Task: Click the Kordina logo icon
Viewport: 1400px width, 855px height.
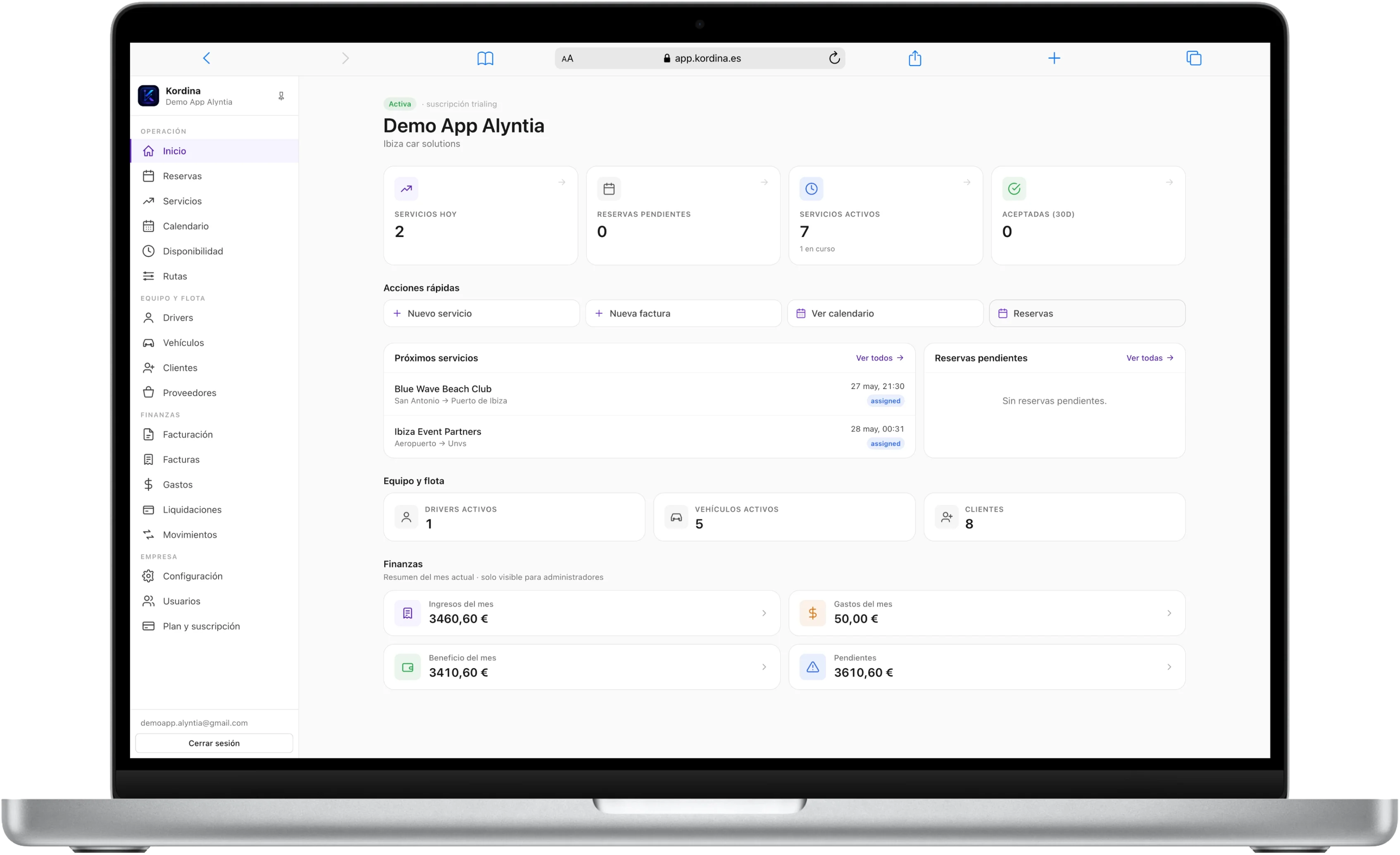Action: pyautogui.click(x=148, y=95)
